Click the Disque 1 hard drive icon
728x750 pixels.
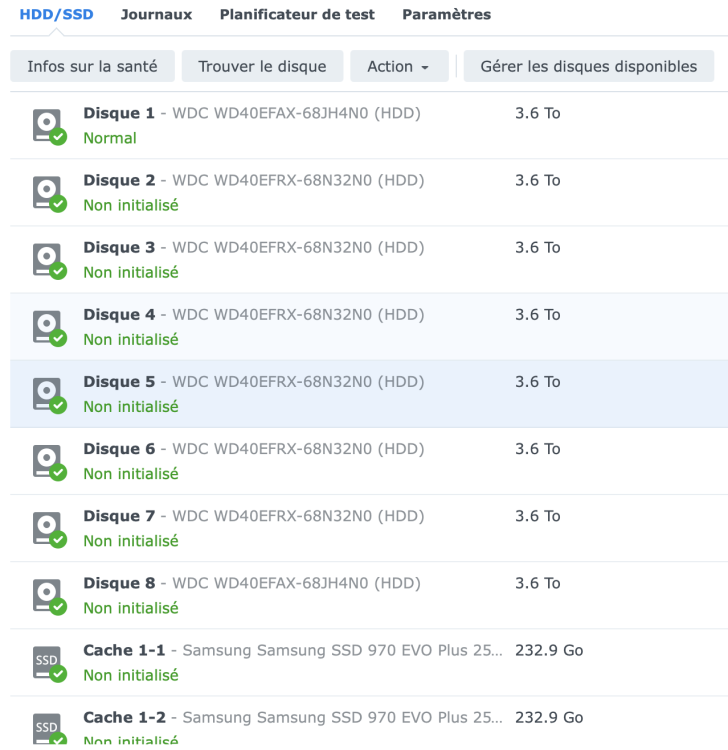tap(47, 125)
